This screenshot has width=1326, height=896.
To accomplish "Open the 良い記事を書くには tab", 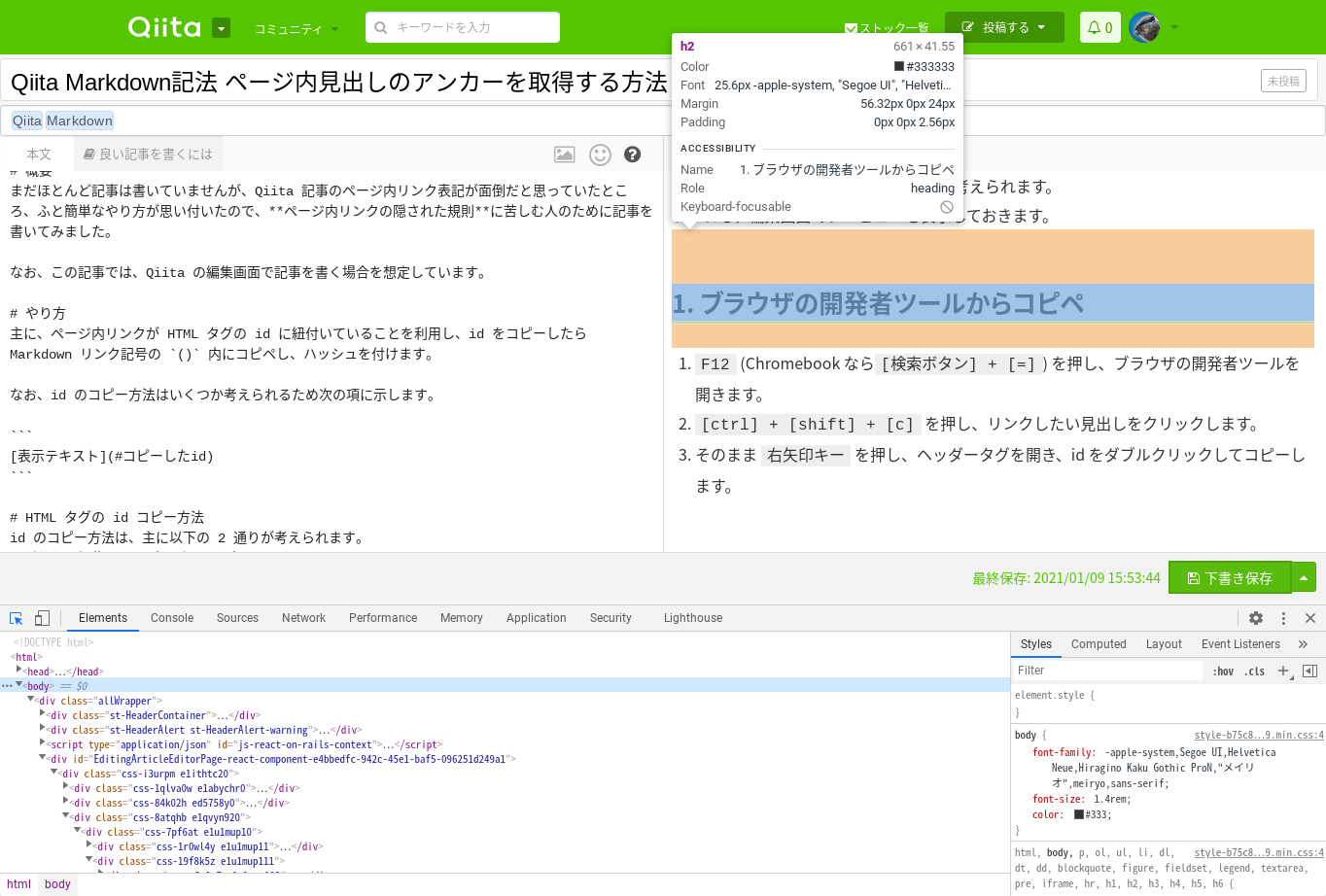I will [148, 154].
